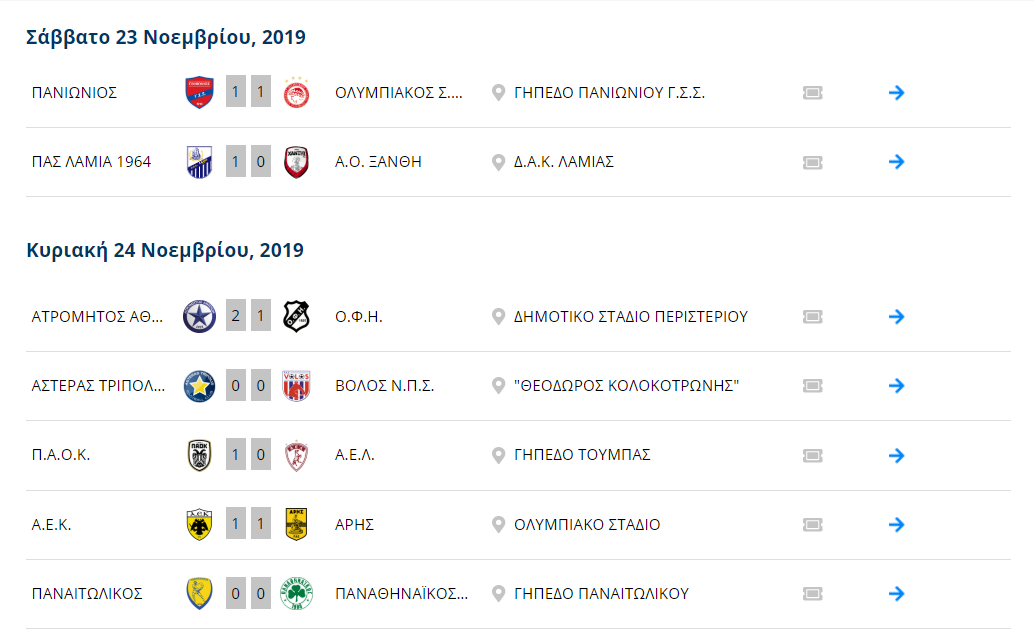Click ΑΣΤΕΡΑΣ ΤΡΙΠΟΛ... team name
Viewport: 1034px width, 629px height.
pyautogui.click(x=98, y=386)
